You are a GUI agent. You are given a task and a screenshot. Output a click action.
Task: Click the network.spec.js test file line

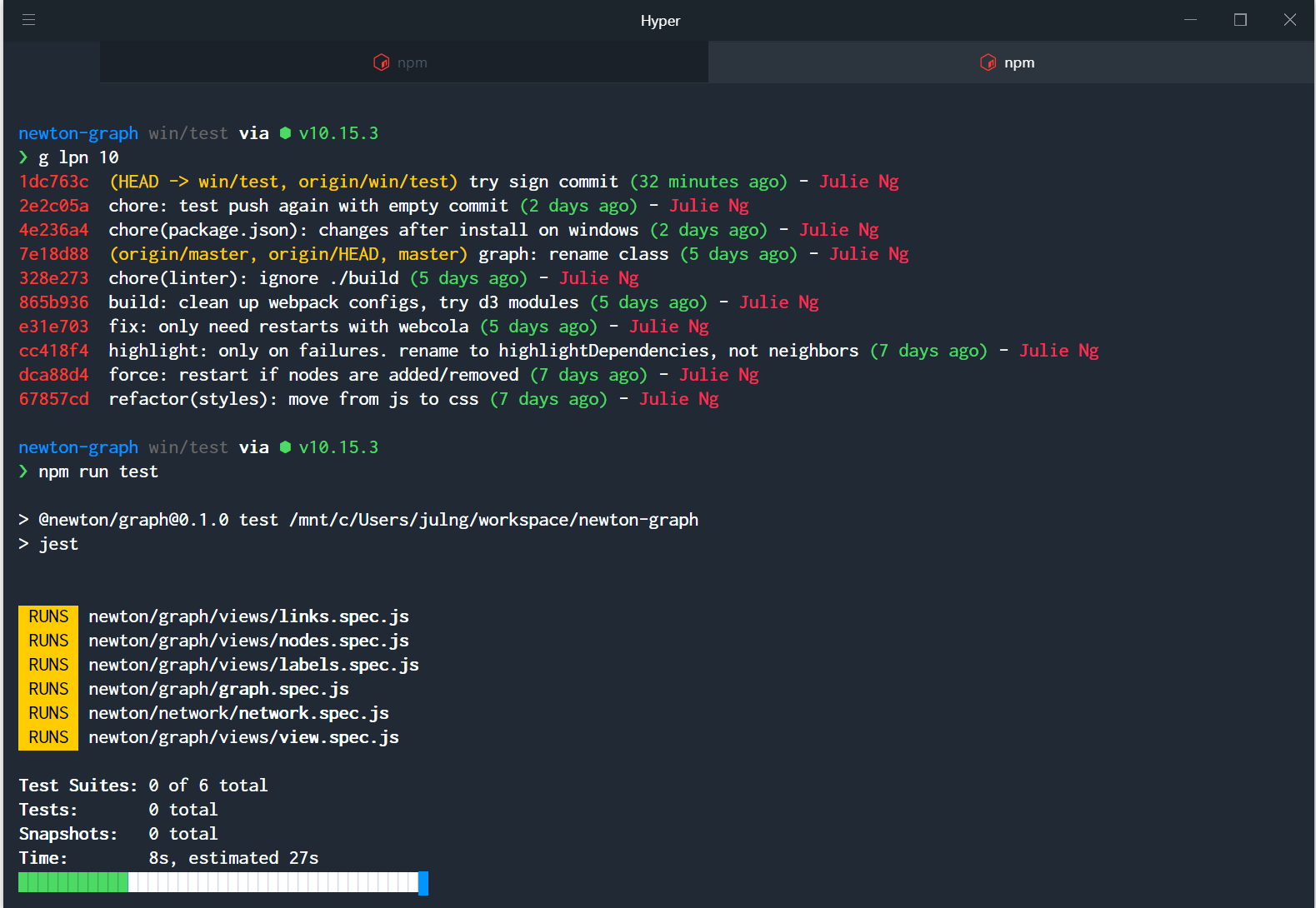(238, 713)
